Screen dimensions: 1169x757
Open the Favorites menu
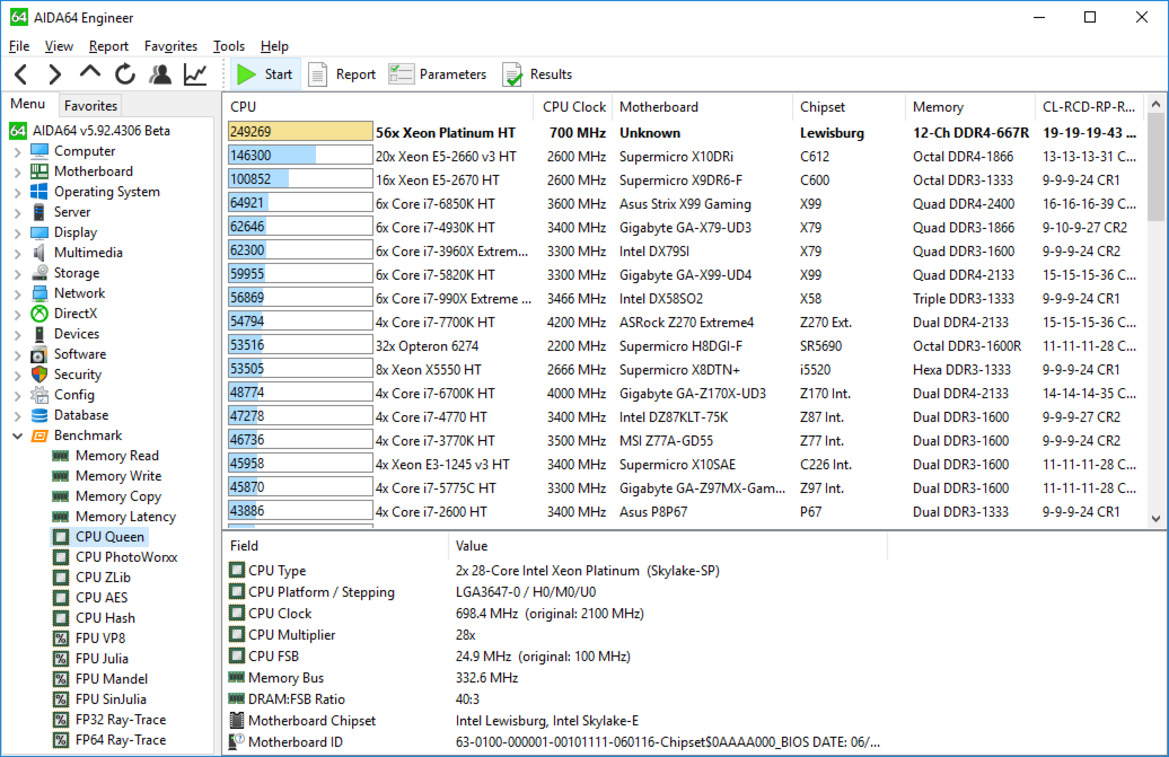(x=171, y=46)
